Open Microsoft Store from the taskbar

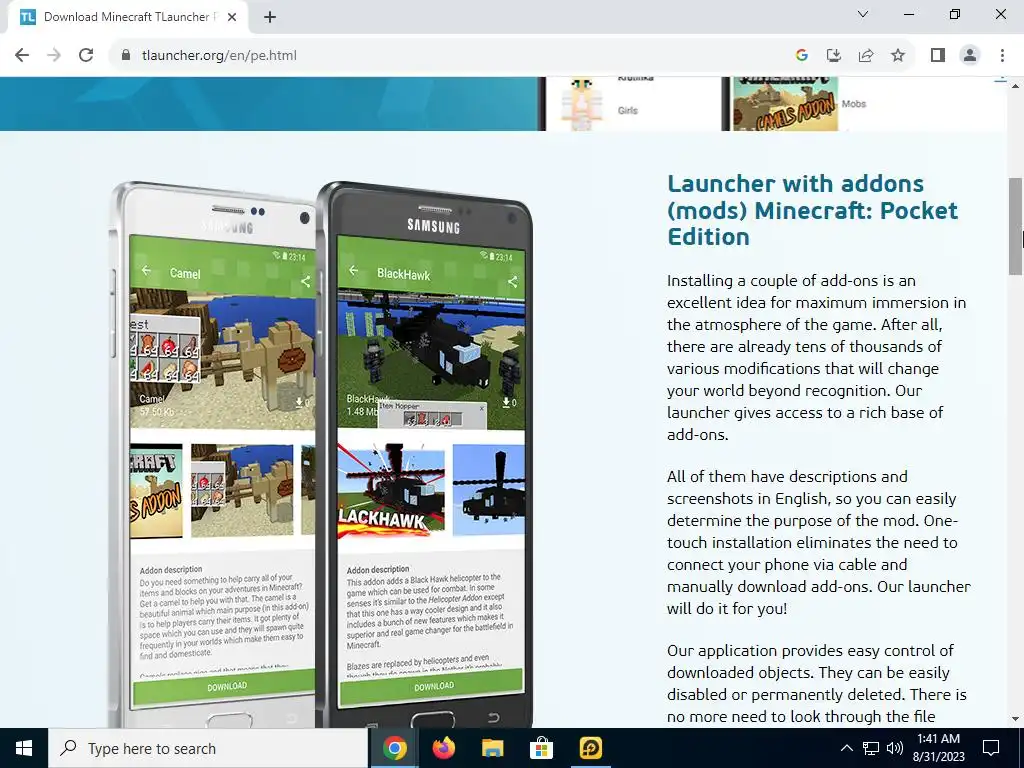541,748
